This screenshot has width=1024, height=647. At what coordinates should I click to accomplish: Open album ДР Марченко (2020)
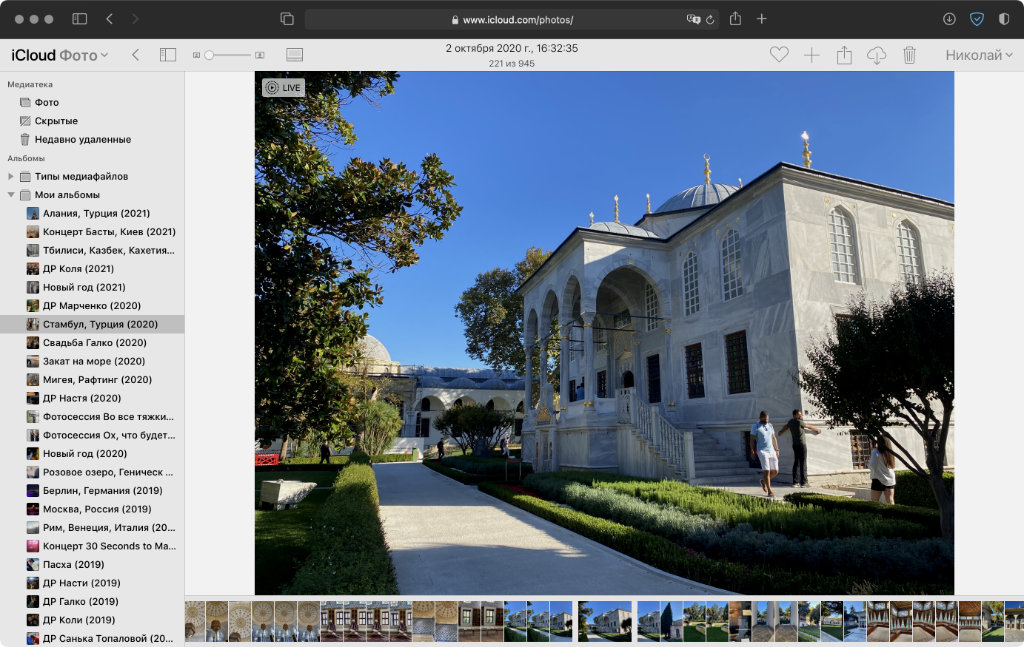pos(92,306)
